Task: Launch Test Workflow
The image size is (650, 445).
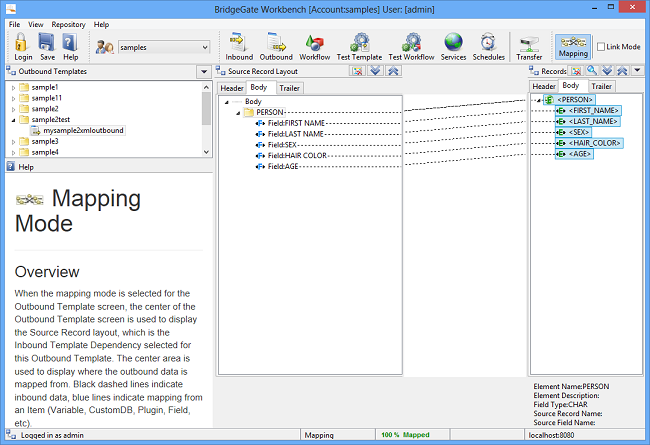Action: pos(411,46)
